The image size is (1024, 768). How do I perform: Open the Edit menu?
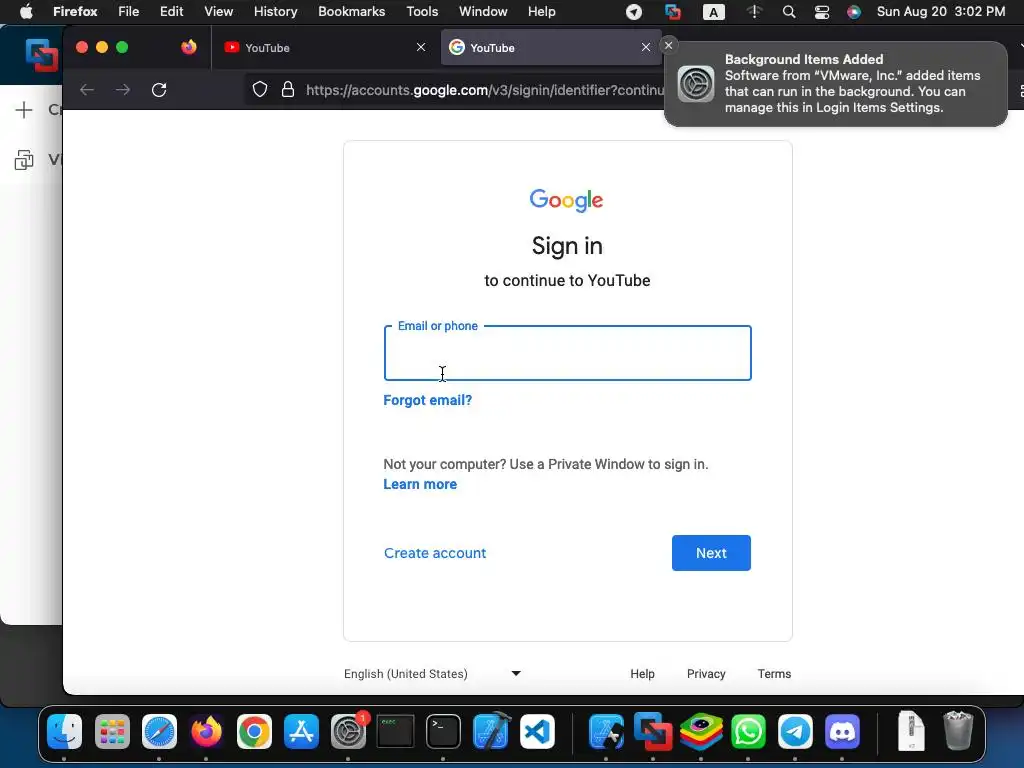[172, 12]
